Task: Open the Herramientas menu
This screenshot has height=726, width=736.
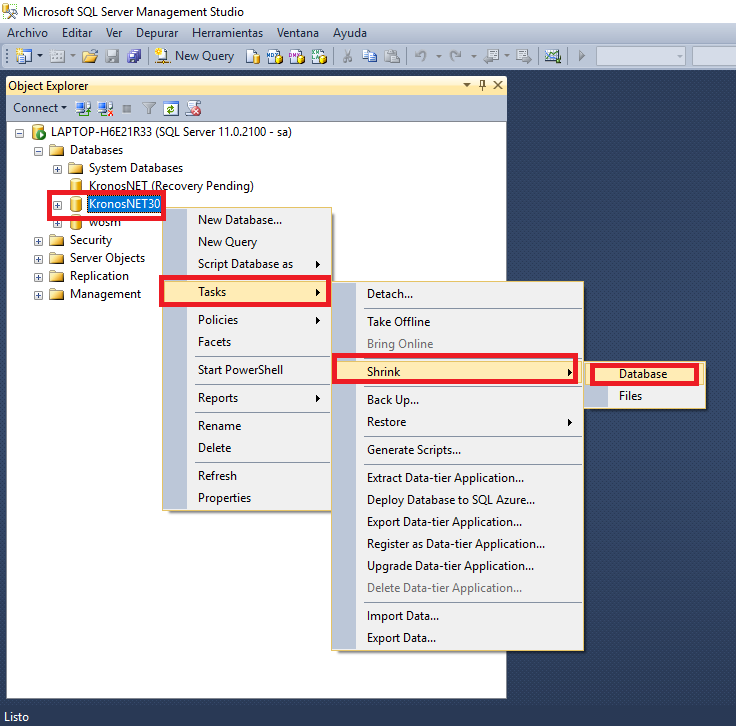Action: [x=227, y=33]
